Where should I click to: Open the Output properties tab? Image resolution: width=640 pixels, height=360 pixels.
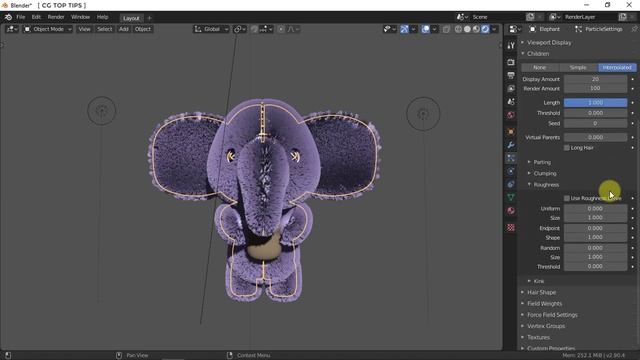point(511,75)
